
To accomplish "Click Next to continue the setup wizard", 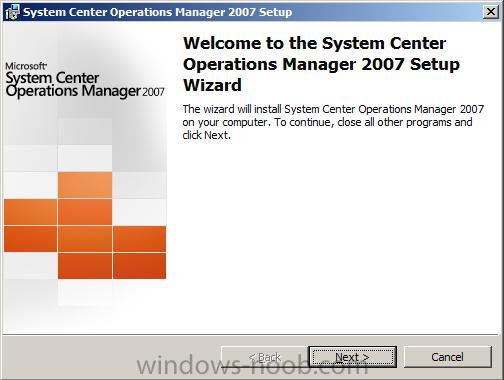I will pyautogui.click(x=352, y=357).
